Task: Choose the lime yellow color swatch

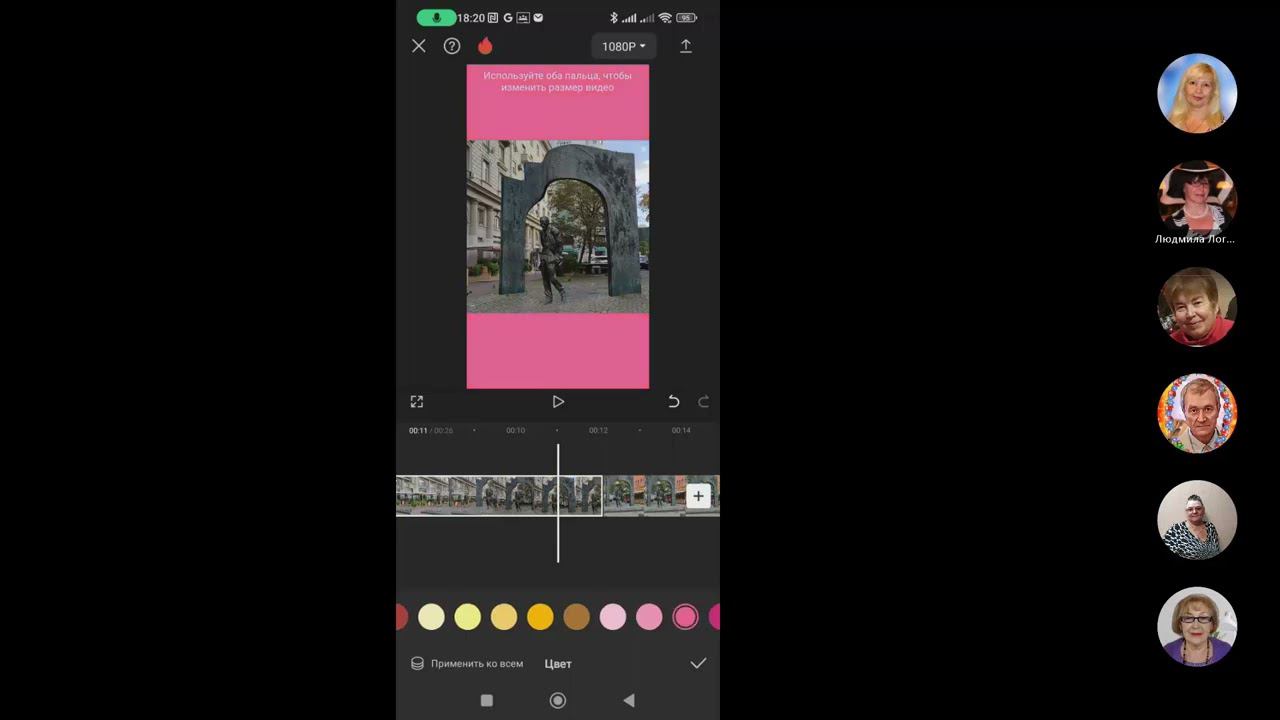Action: coord(467,617)
